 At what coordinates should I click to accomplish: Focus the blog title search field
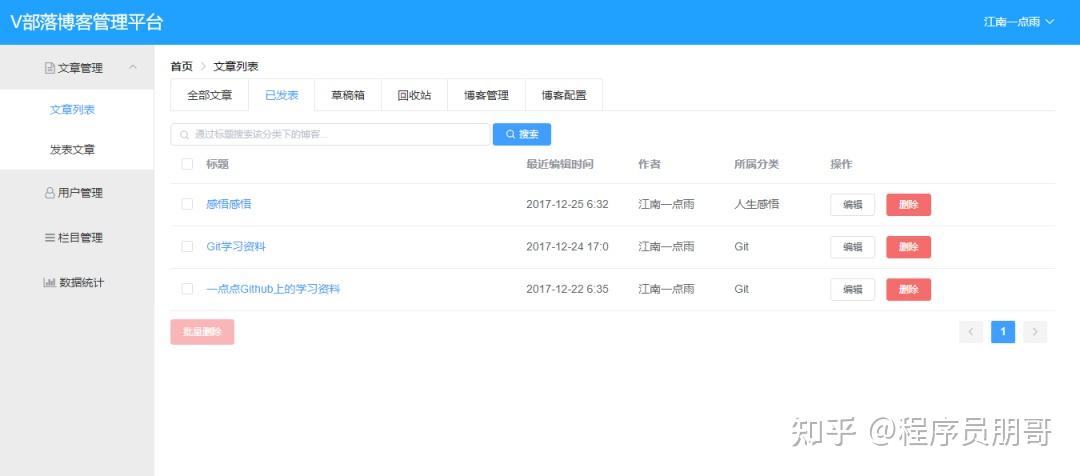[x=330, y=134]
